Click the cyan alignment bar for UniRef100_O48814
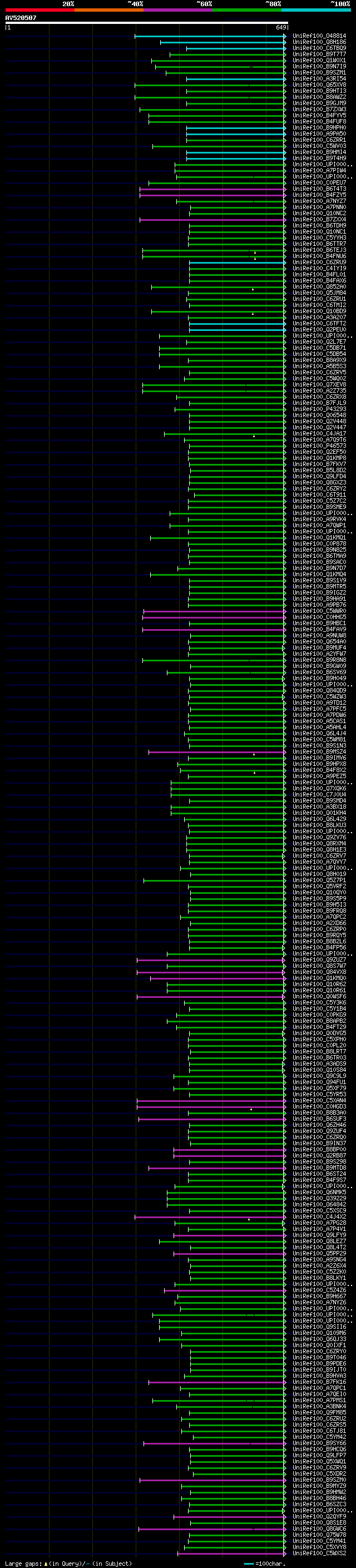The height and width of the screenshot is (1568, 356). pyautogui.click(x=210, y=36)
